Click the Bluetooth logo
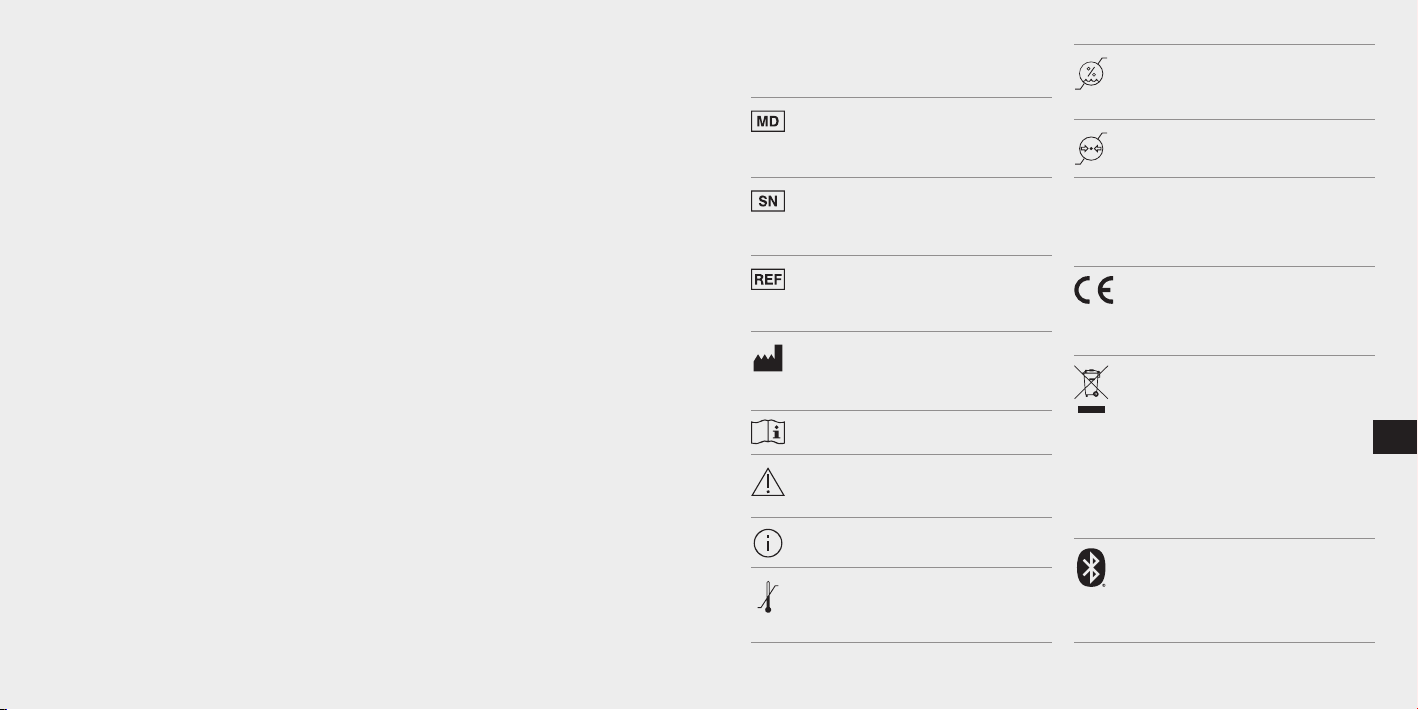The image size is (1418, 710). point(1092,569)
